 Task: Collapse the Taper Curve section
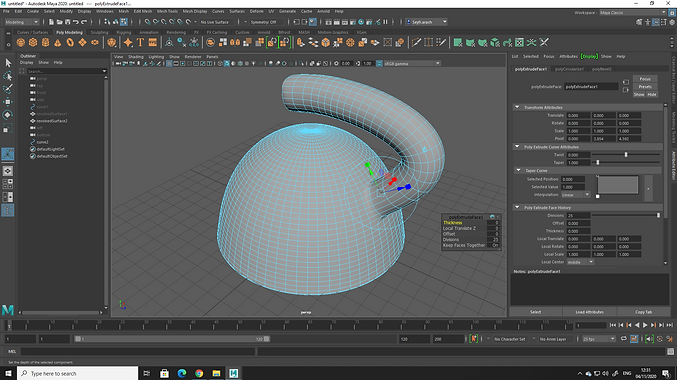518,171
